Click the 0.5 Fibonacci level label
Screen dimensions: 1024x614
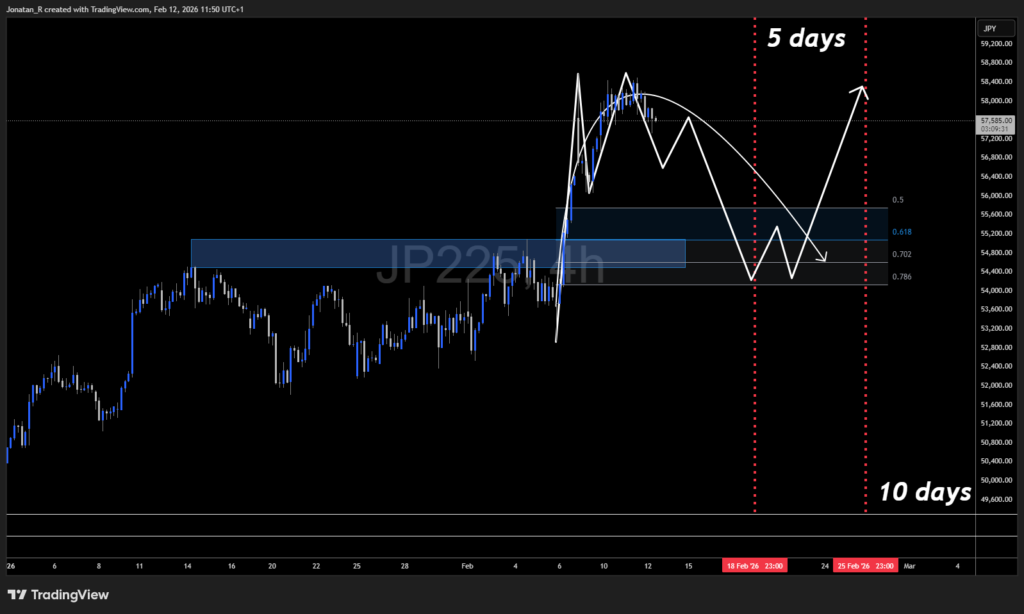point(897,199)
